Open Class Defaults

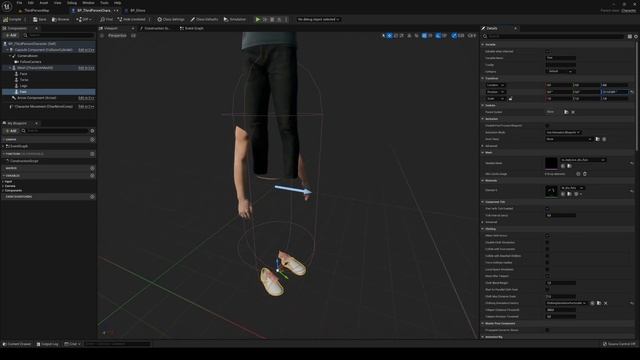(204, 19)
